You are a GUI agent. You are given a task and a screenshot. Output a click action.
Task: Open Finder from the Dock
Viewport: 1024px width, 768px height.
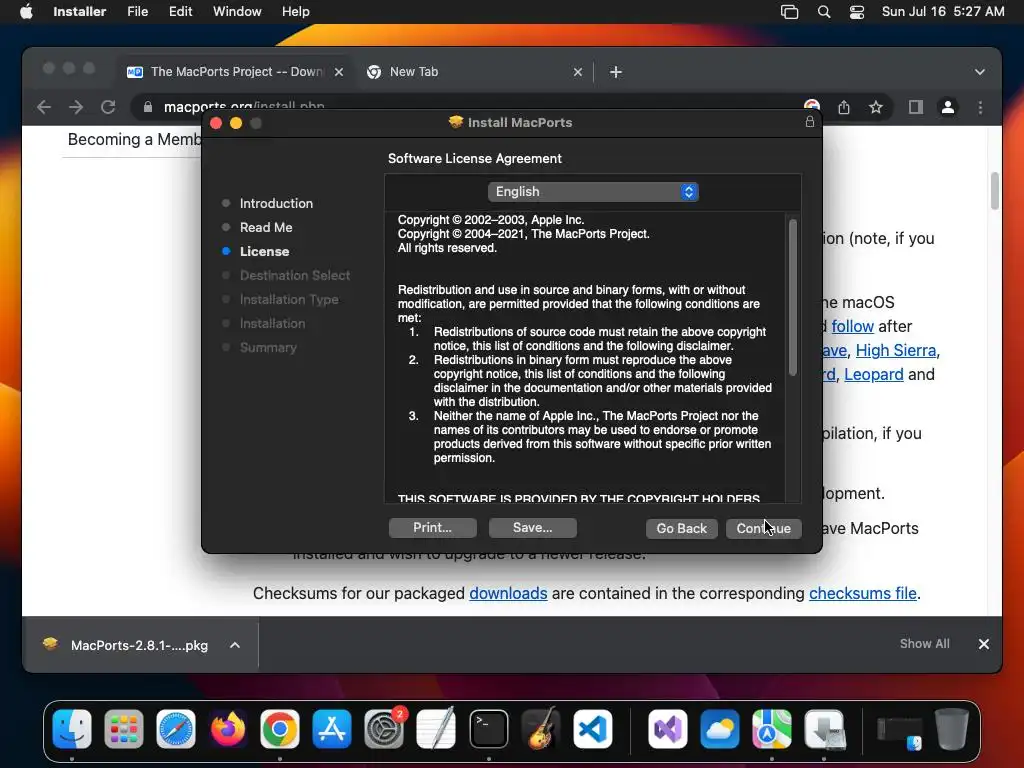tap(72, 729)
